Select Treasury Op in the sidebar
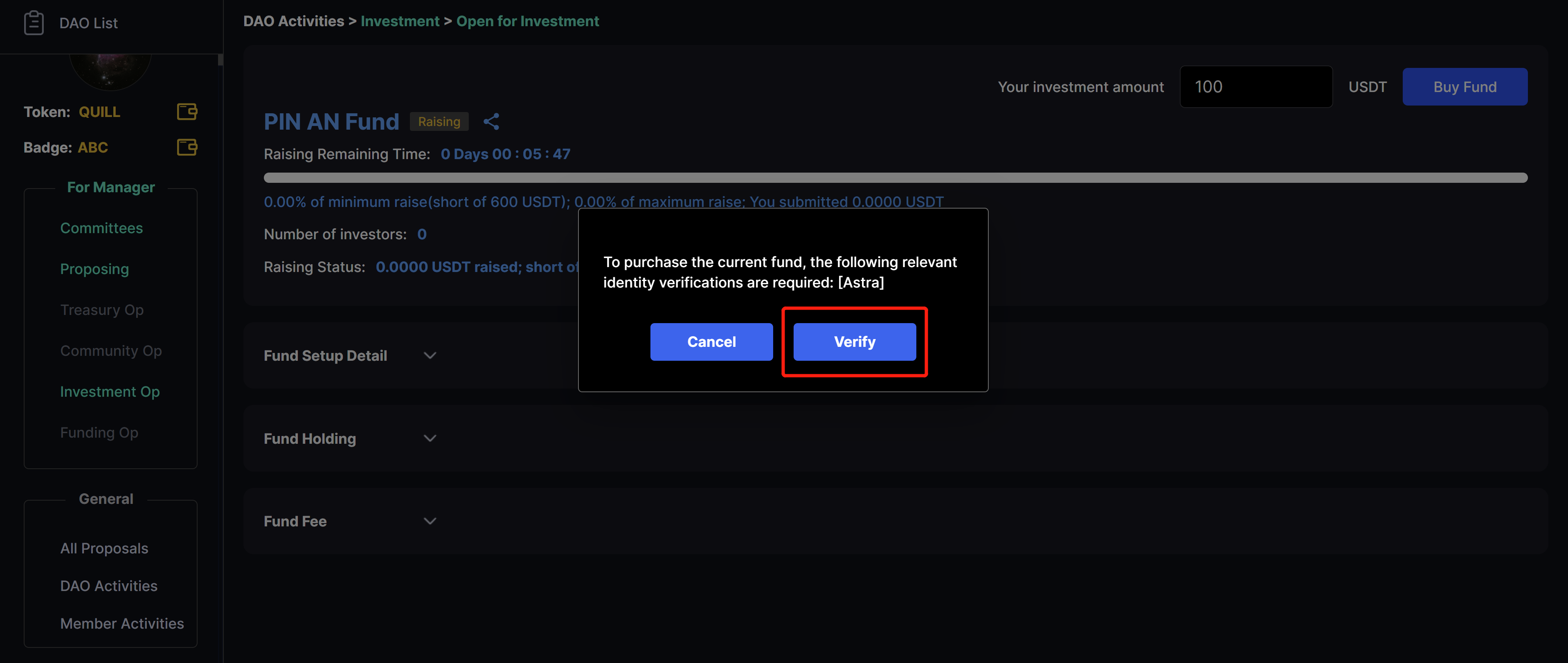Viewport: 1568px width, 663px height. pos(101,310)
